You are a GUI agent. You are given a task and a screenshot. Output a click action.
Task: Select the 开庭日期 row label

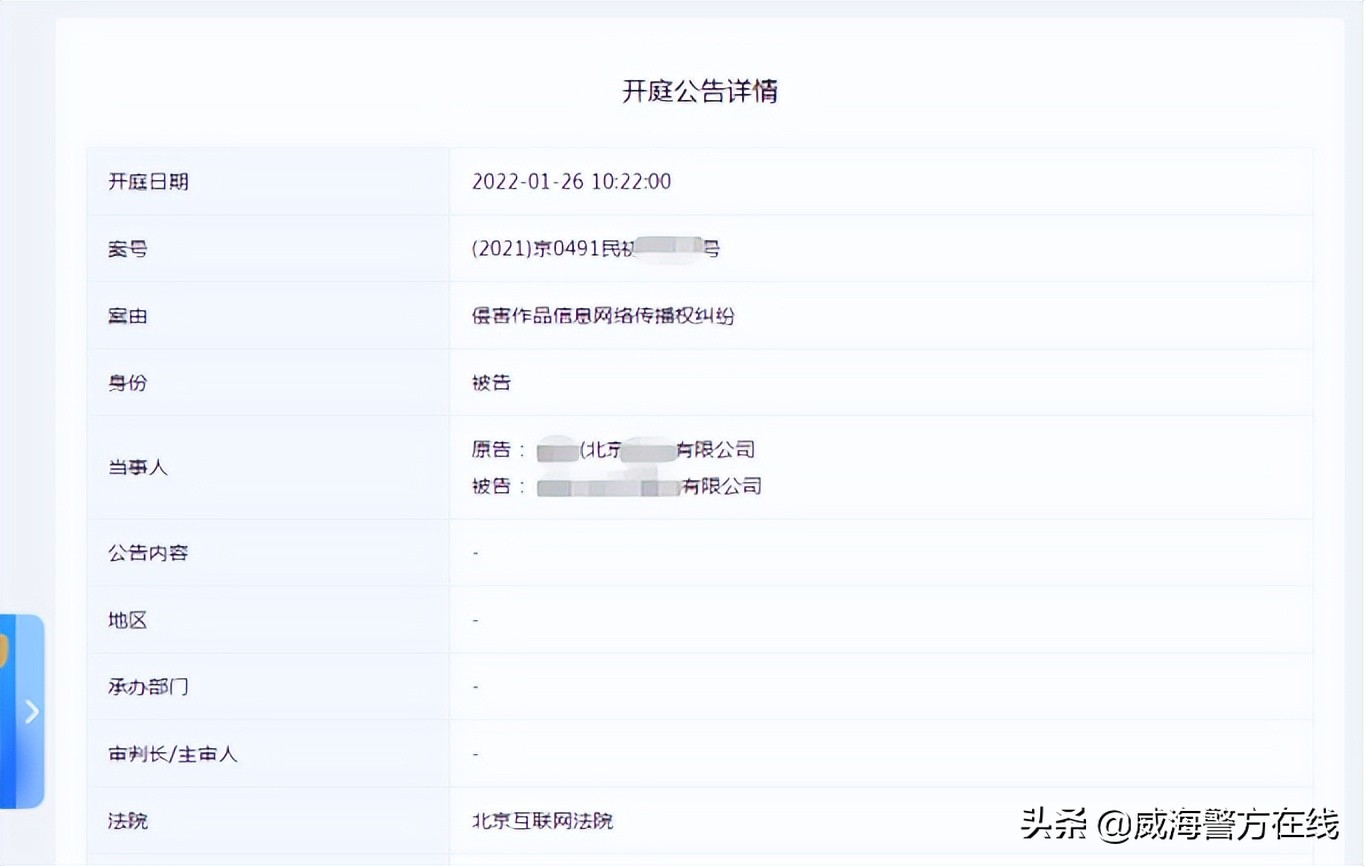pyautogui.click(x=147, y=181)
